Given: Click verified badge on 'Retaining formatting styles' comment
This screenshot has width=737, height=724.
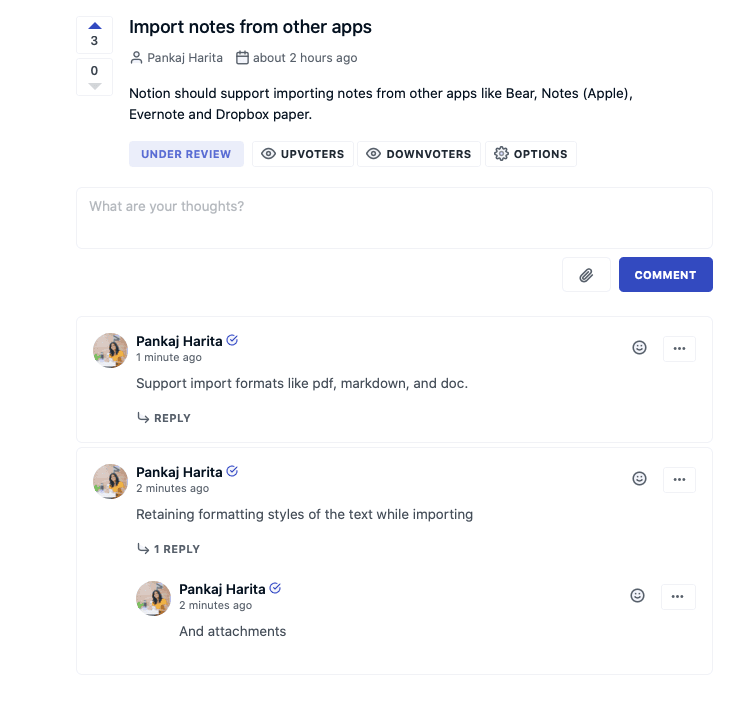Looking at the screenshot, I should (x=232, y=471).
